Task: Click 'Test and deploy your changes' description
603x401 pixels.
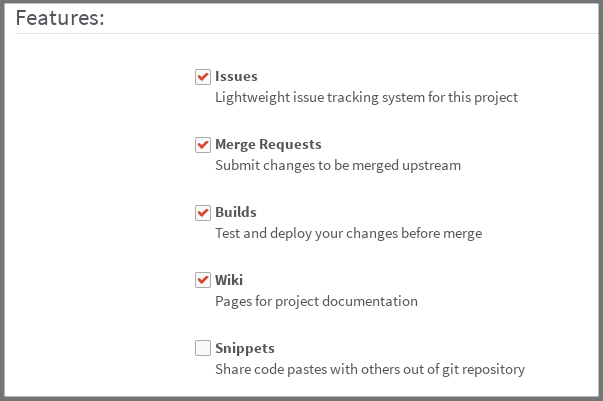Action: pos(348,234)
